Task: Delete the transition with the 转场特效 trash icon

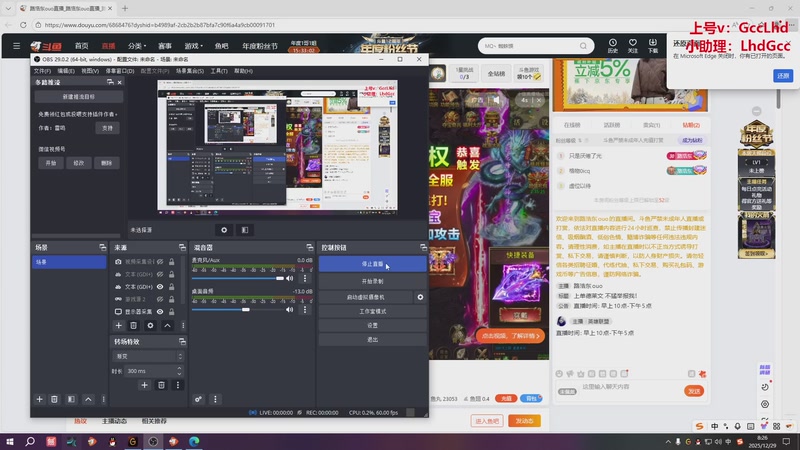Action: [161, 385]
